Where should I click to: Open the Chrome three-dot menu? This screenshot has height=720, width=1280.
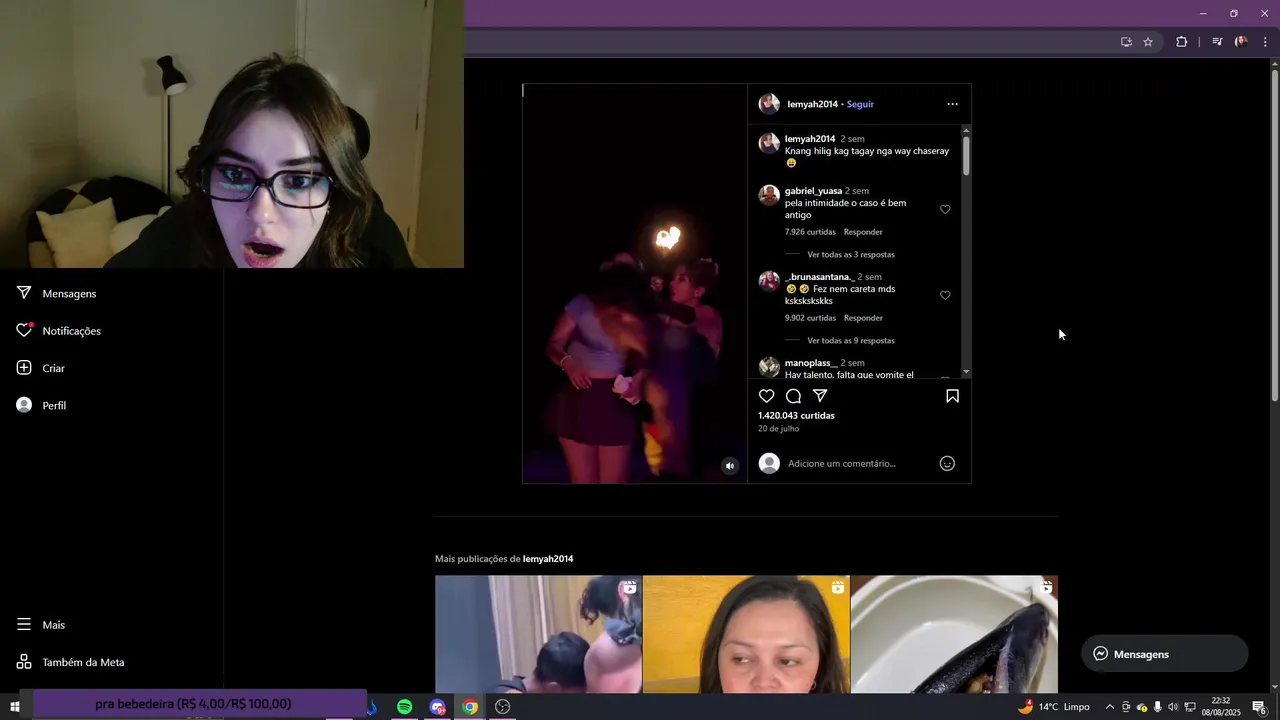tap(1265, 42)
